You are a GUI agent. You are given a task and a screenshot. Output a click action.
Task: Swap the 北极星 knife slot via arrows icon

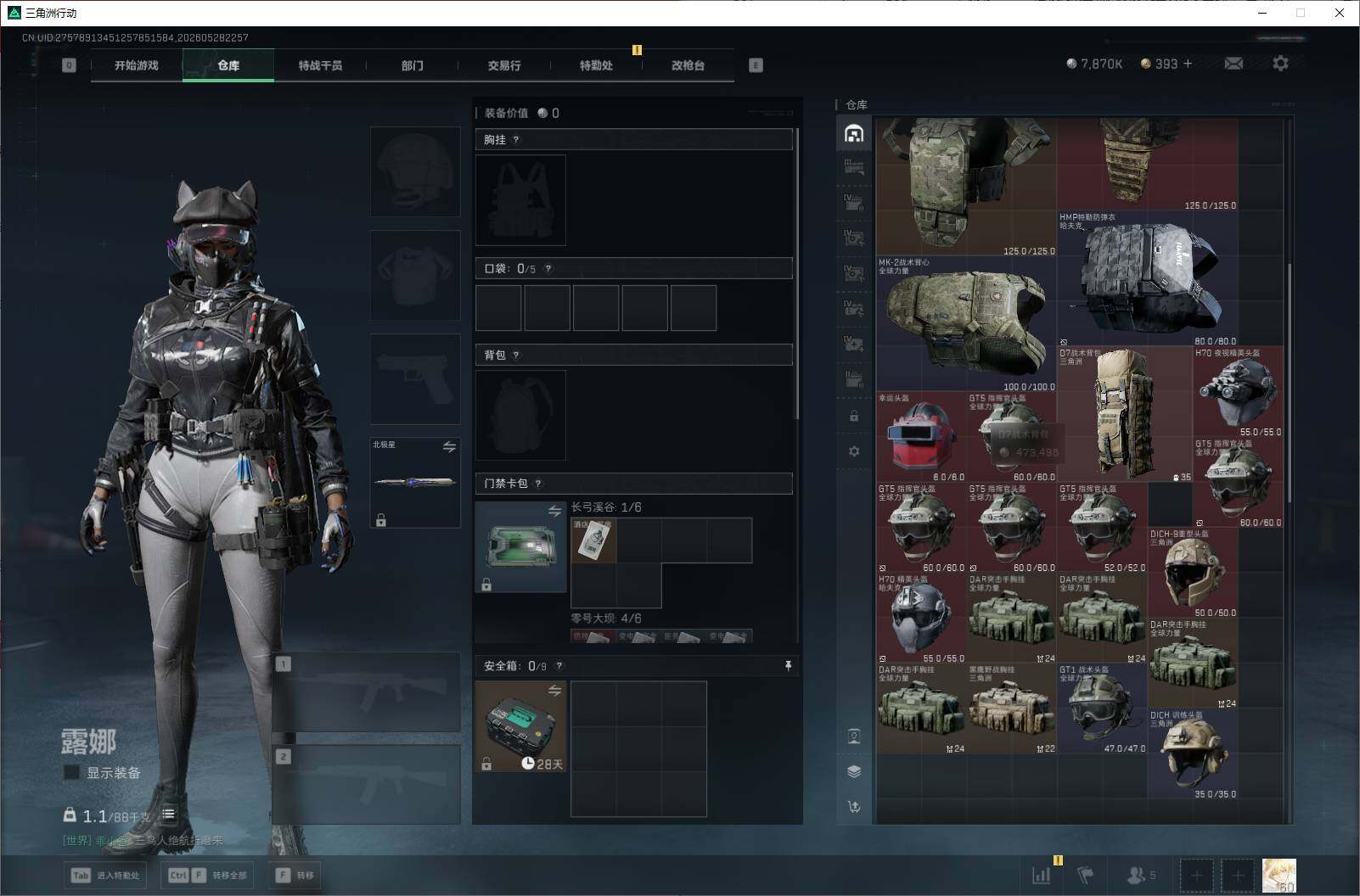[449, 446]
